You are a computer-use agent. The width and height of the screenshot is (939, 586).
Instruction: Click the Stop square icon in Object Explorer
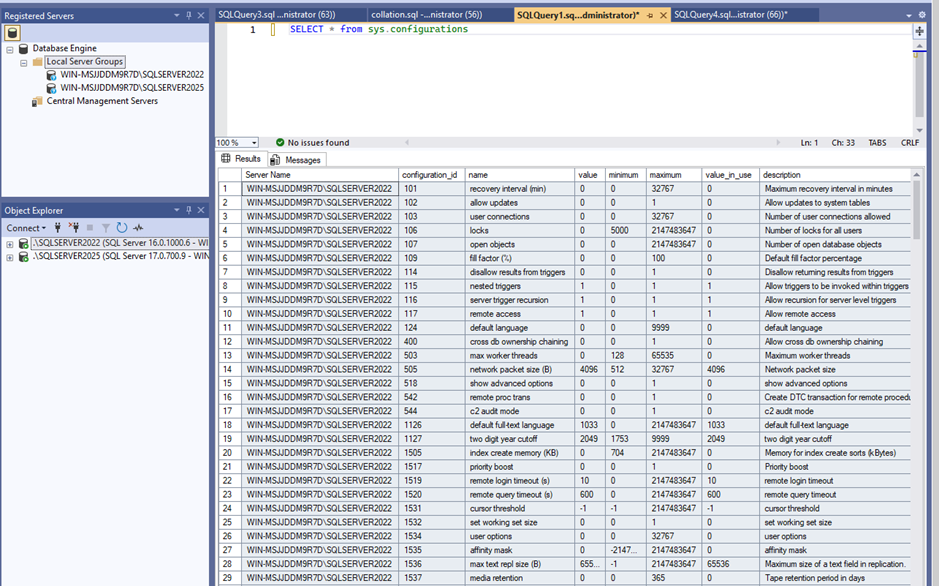pos(90,227)
